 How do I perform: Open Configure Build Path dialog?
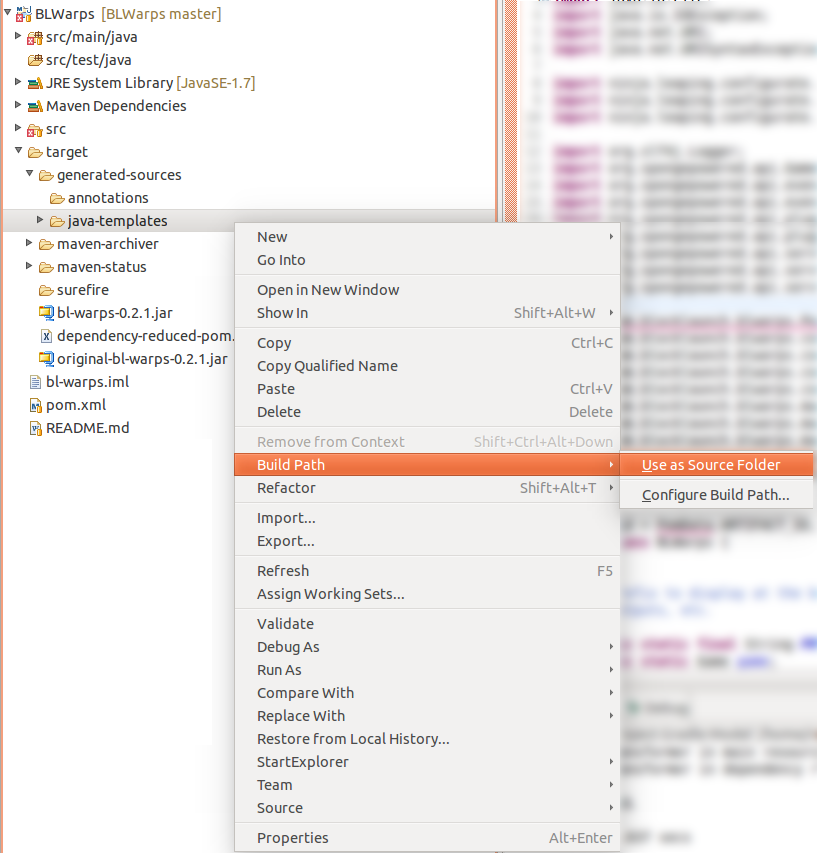pos(716,495)
